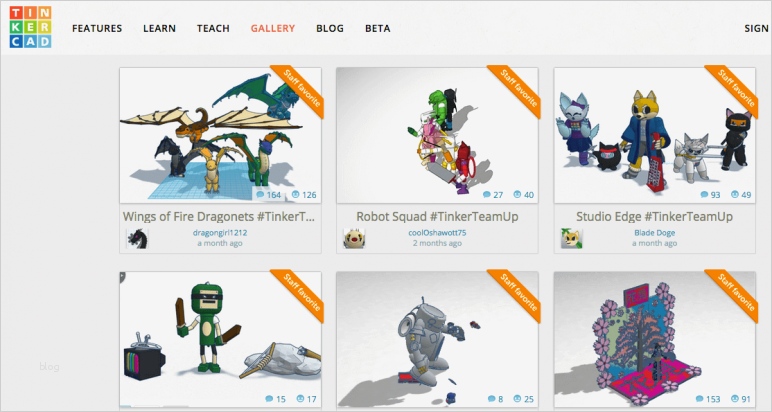Click Blade Doge's profile avatar icon

(572, 238)
